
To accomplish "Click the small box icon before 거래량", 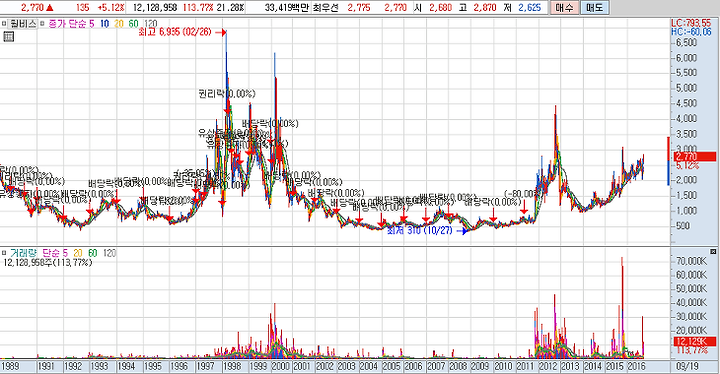I will click(x=4, y=253).
